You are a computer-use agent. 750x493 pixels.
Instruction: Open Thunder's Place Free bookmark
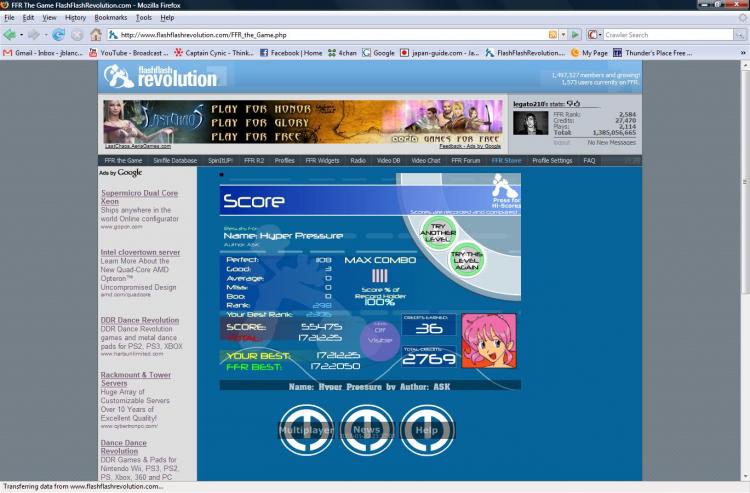(x=652, y=53)
